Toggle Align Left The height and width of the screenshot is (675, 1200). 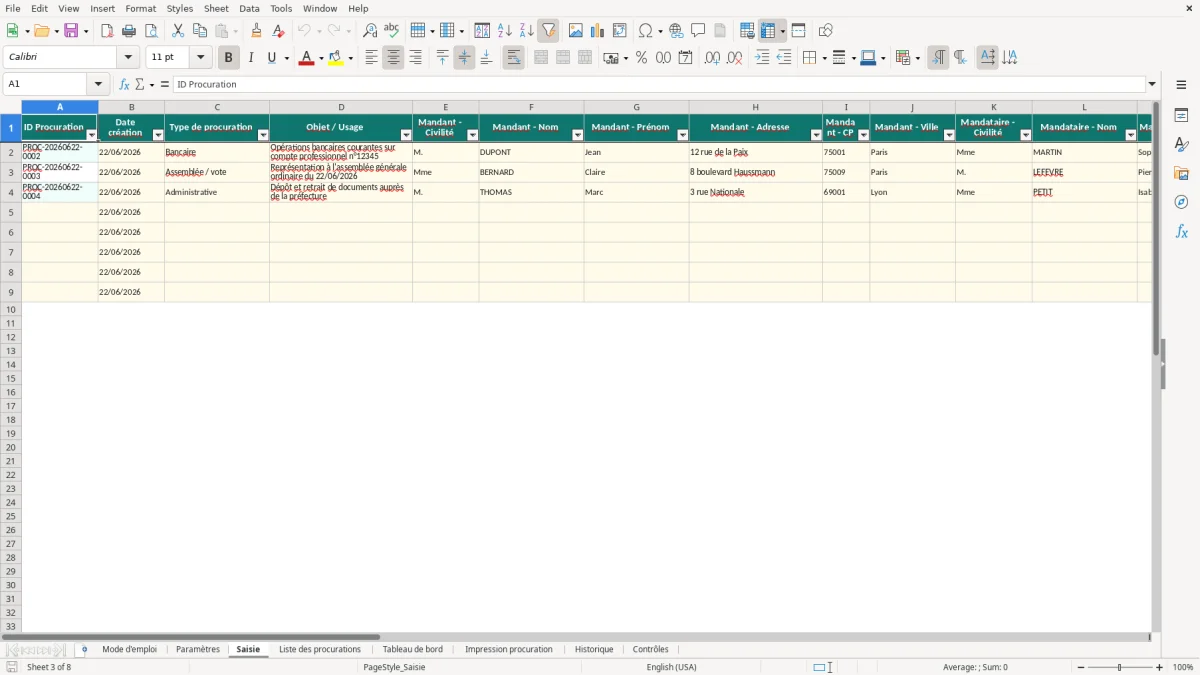point(371,58)
